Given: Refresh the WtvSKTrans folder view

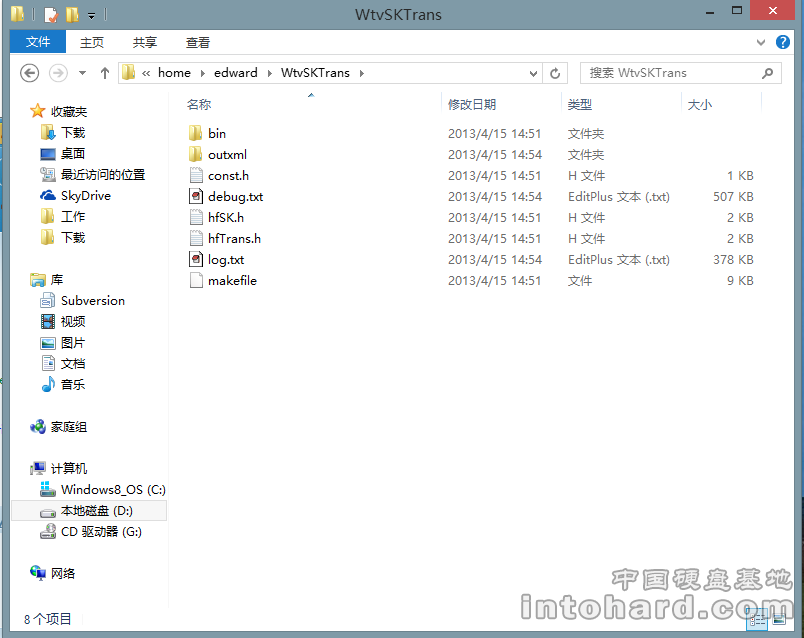Looking at the screenshot, I should pyautogui.click(x=555, y=73).
